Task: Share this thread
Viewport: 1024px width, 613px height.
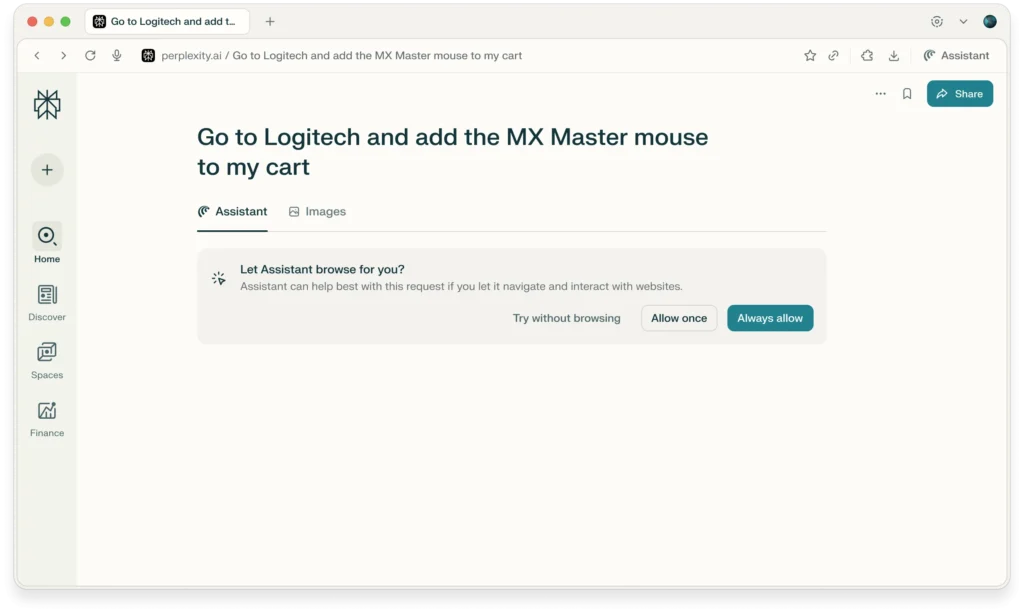Action: [x=959, y=93]
